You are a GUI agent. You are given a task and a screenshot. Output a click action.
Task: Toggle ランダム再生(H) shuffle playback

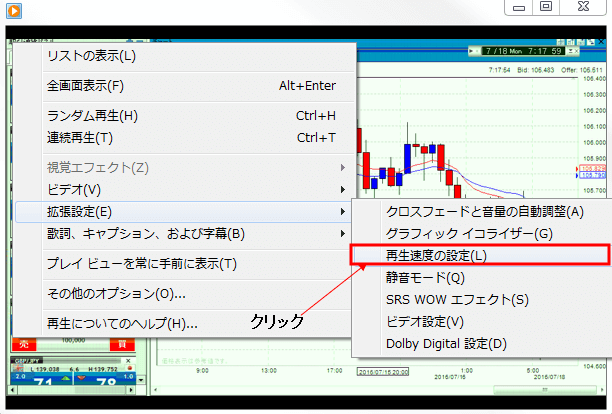click(93, 115)
